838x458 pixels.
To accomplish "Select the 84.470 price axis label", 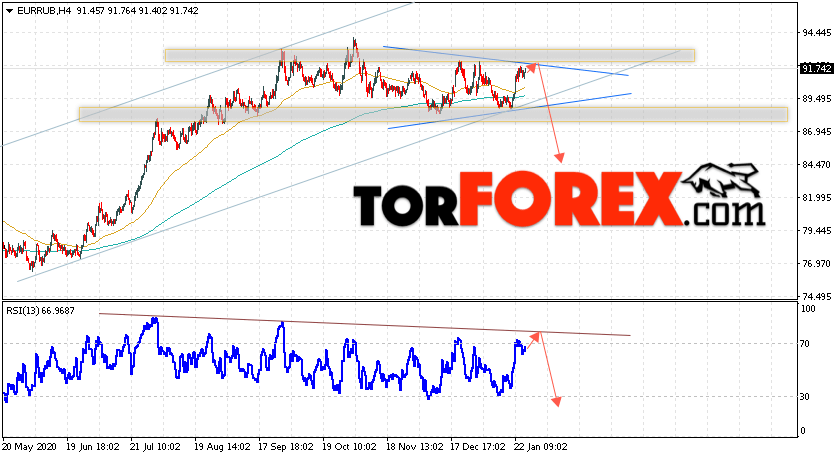I will [816, 165].
